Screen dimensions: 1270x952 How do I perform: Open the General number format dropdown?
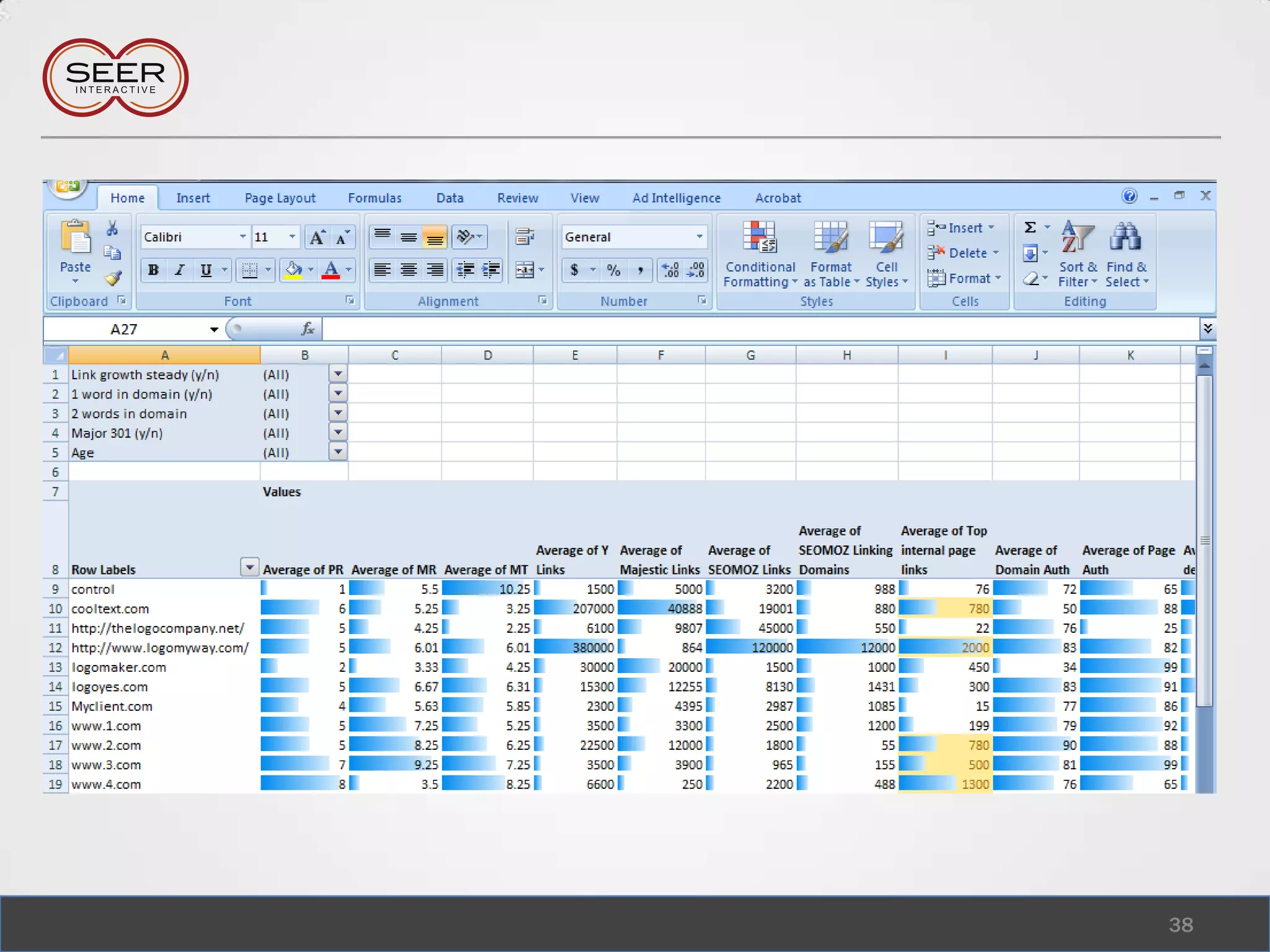click(x=699, y=237)
